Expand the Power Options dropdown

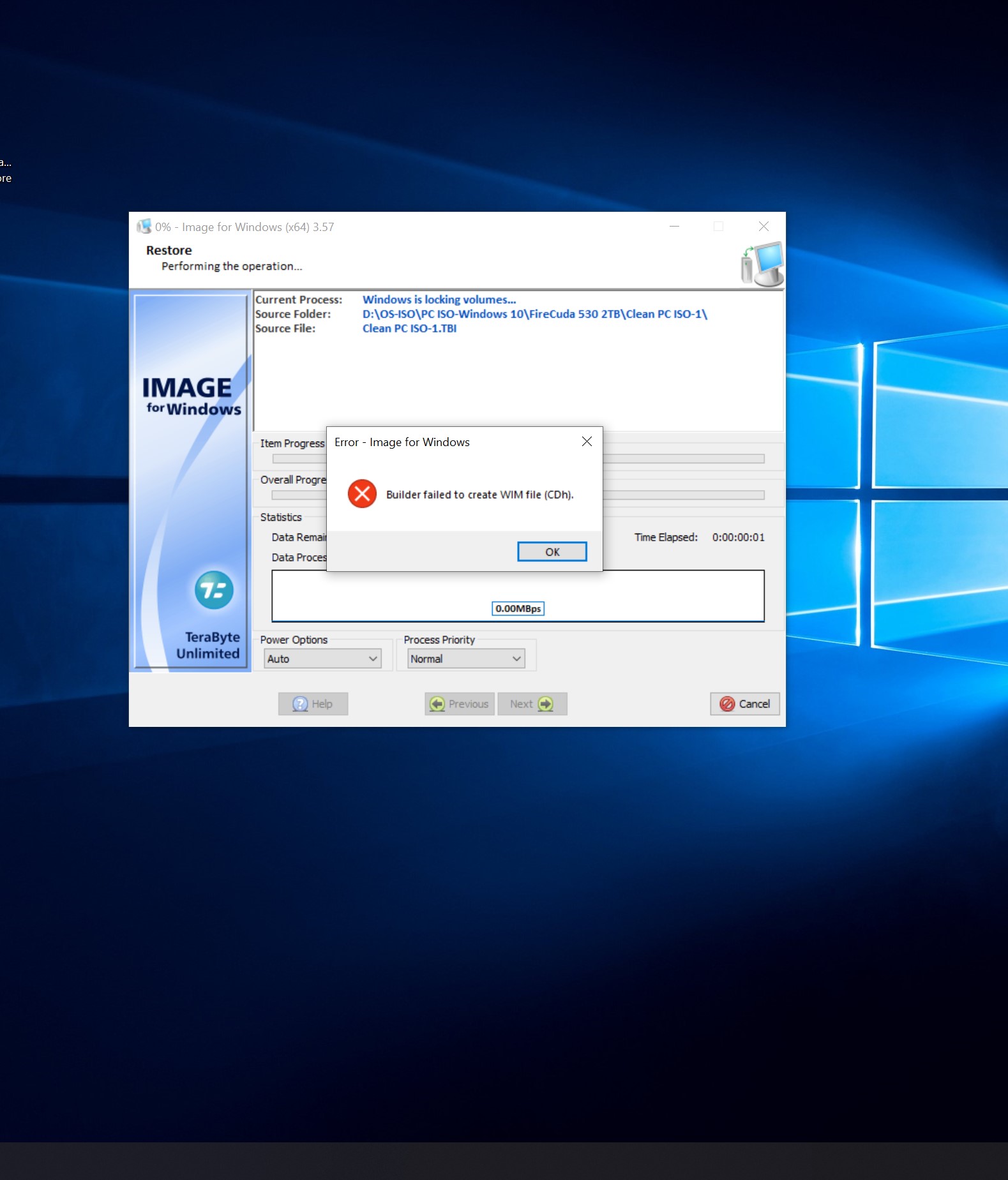(x=322, y=659)
